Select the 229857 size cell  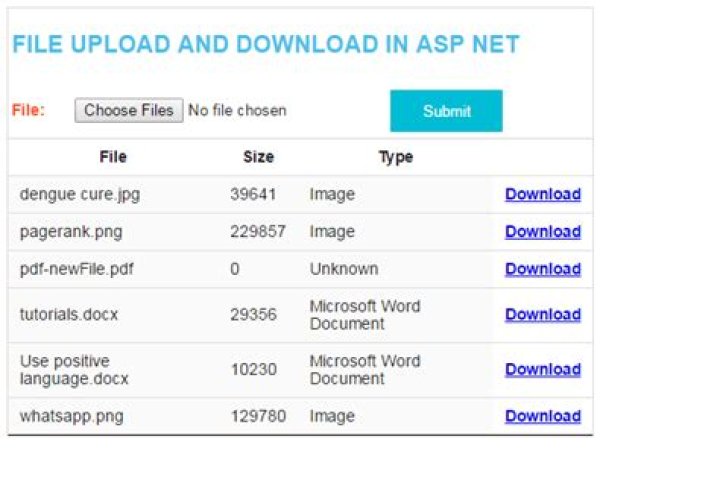(258, 232)
